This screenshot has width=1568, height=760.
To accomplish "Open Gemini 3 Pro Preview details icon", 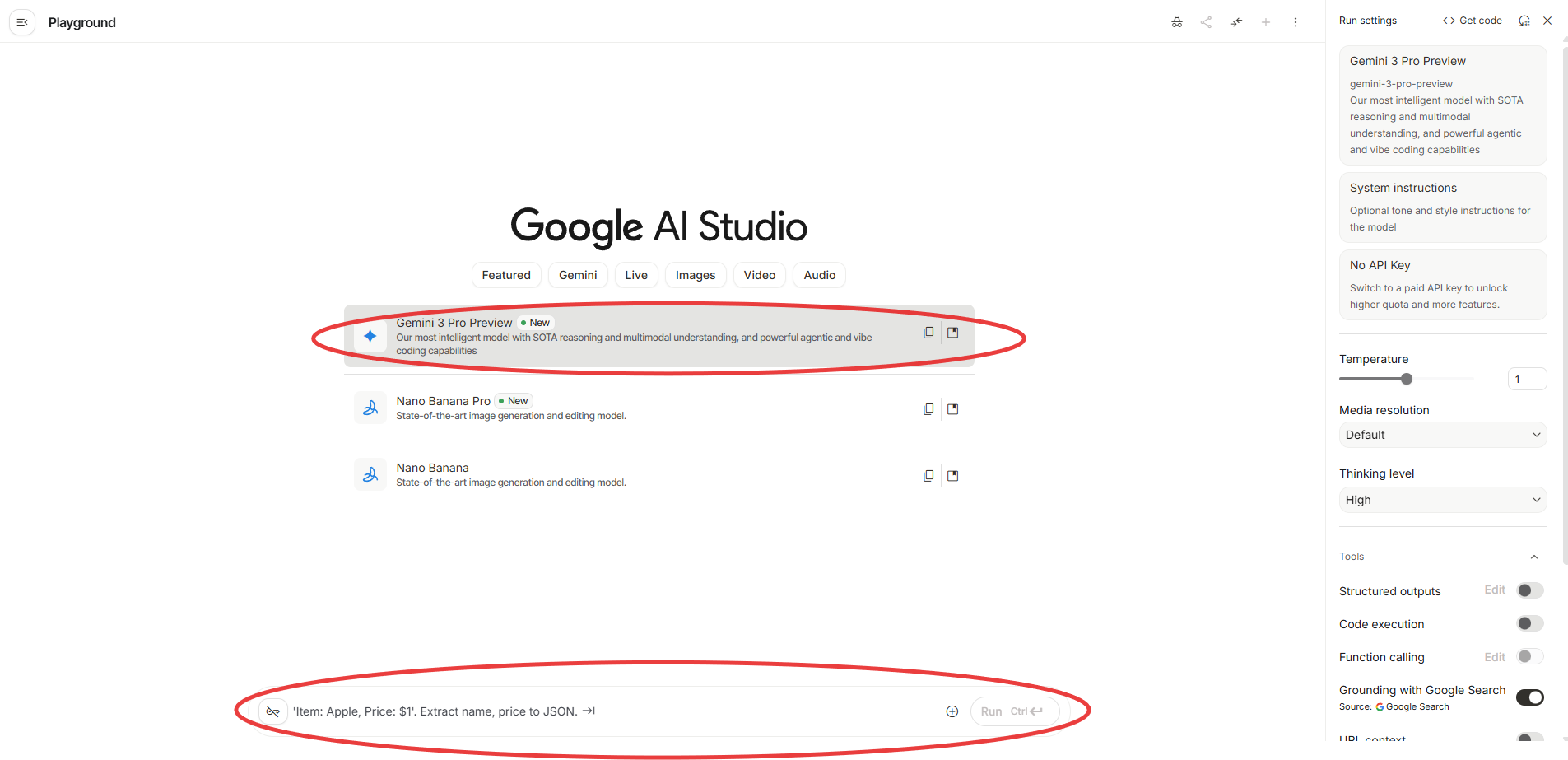I will 953,333.
